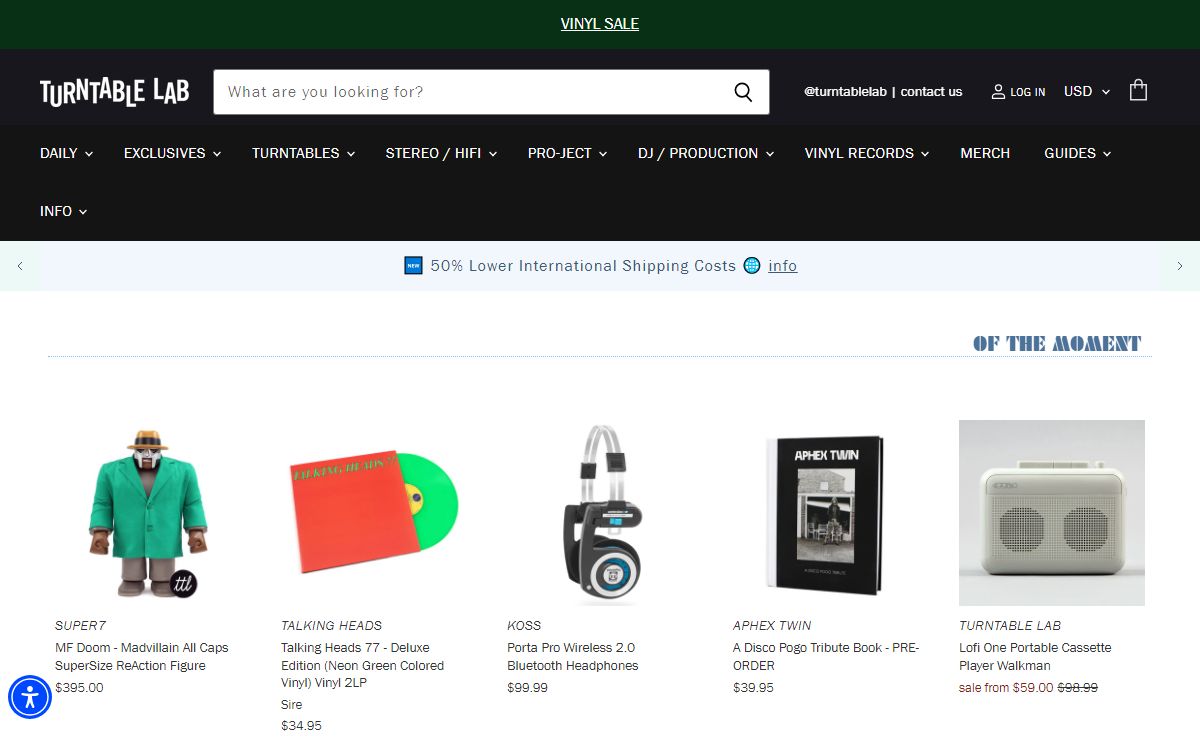The image size is (1200, 740).
Task: Open the international shipping info link
Action: (783, 266)
